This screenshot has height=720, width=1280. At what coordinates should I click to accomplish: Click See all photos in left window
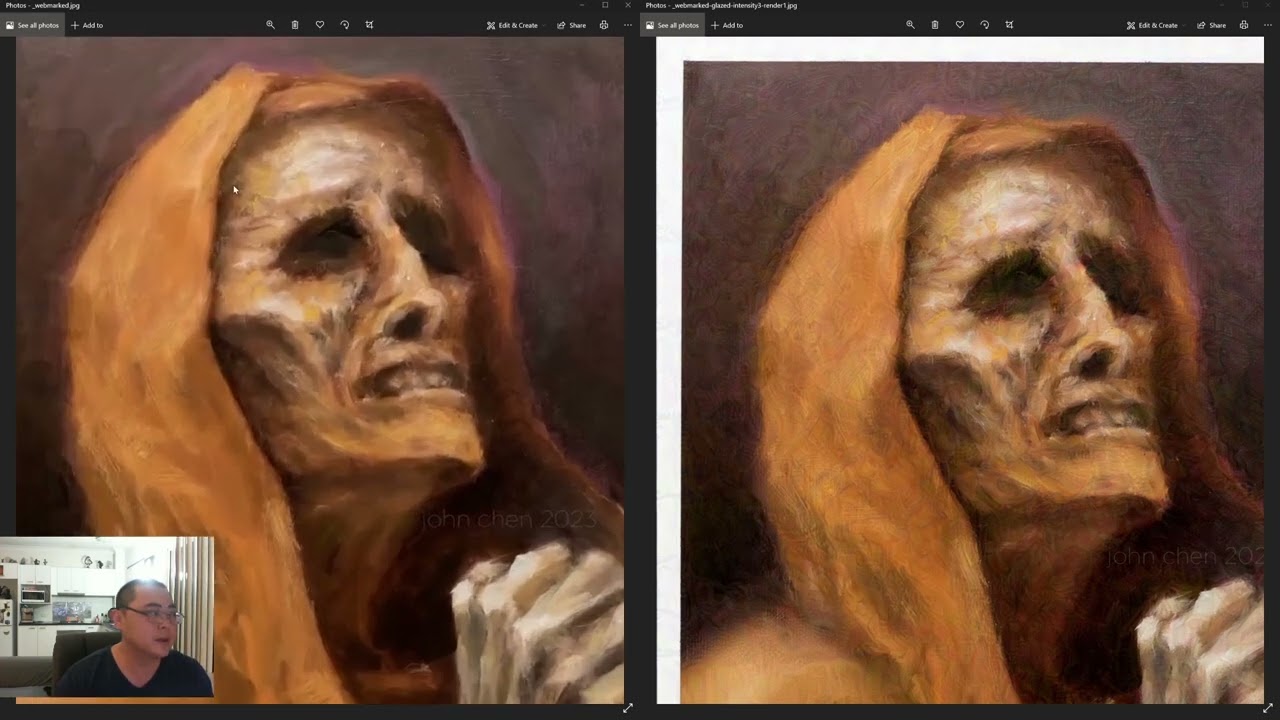[32, 25]
